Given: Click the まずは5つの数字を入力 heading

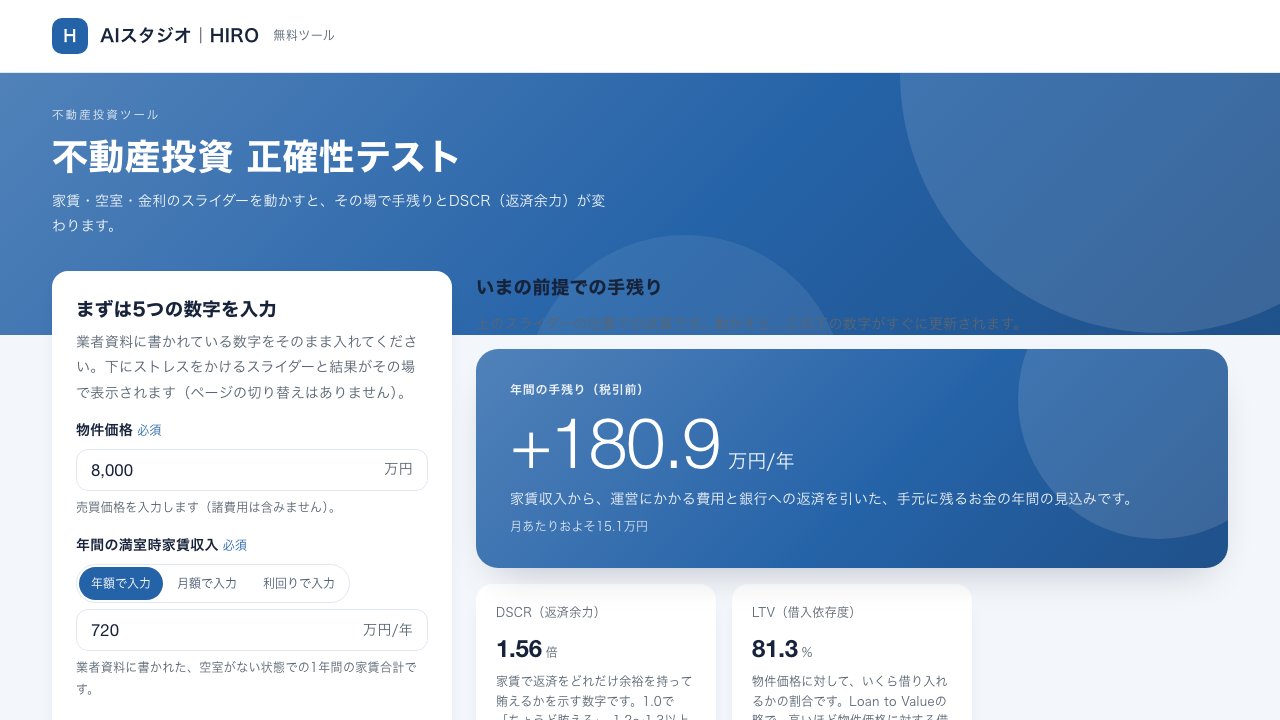Looking at the screenshot, I should 176,309.
